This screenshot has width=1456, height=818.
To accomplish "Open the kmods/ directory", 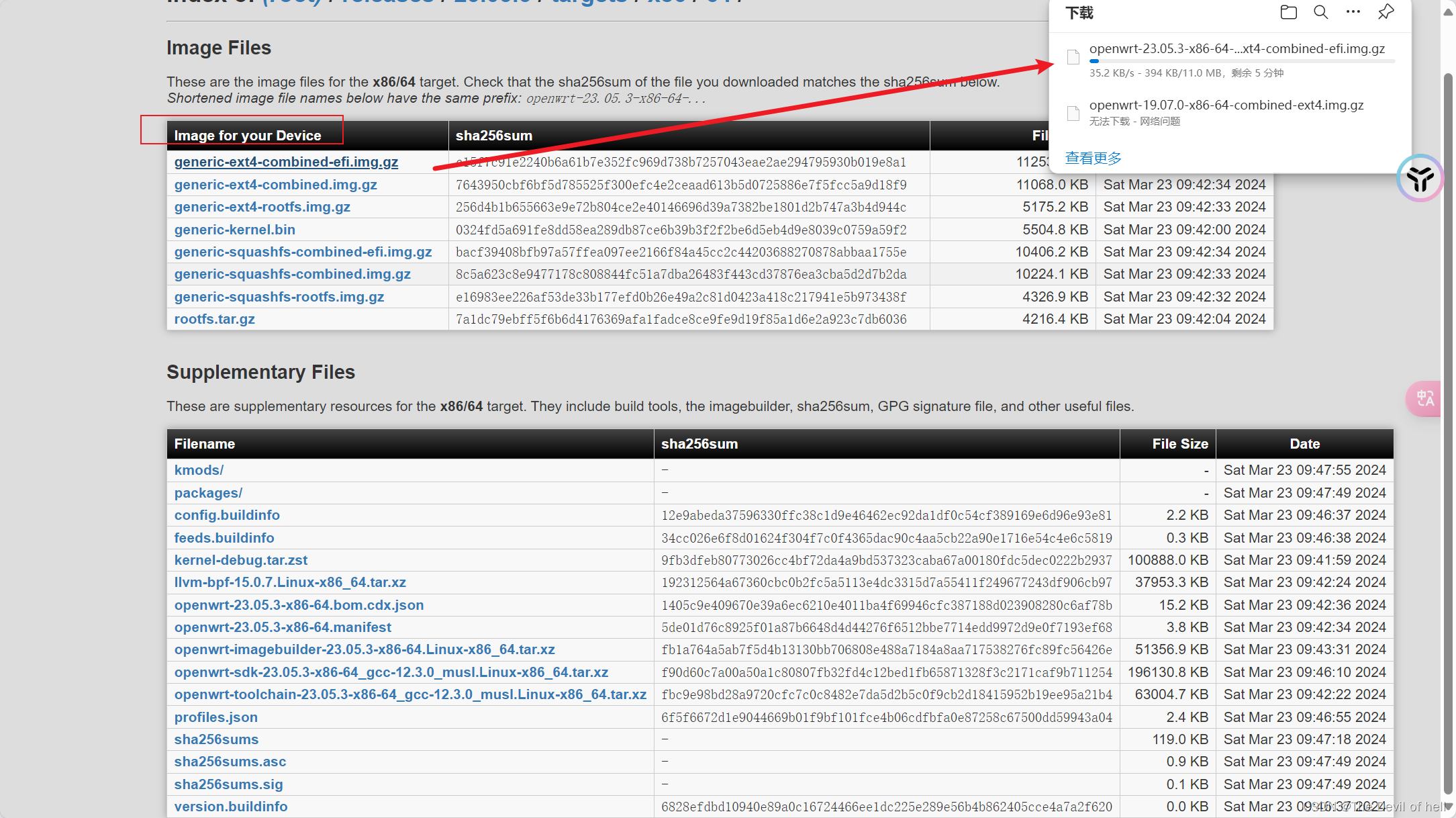I will coord(199,470).
